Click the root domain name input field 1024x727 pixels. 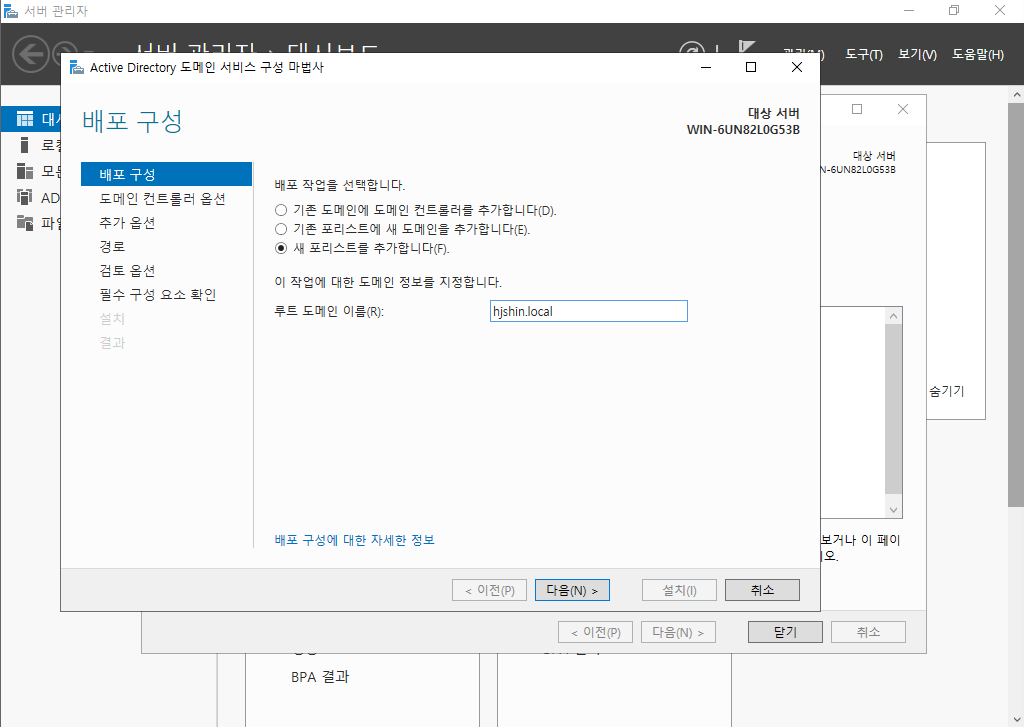click(x=588, y=311)
